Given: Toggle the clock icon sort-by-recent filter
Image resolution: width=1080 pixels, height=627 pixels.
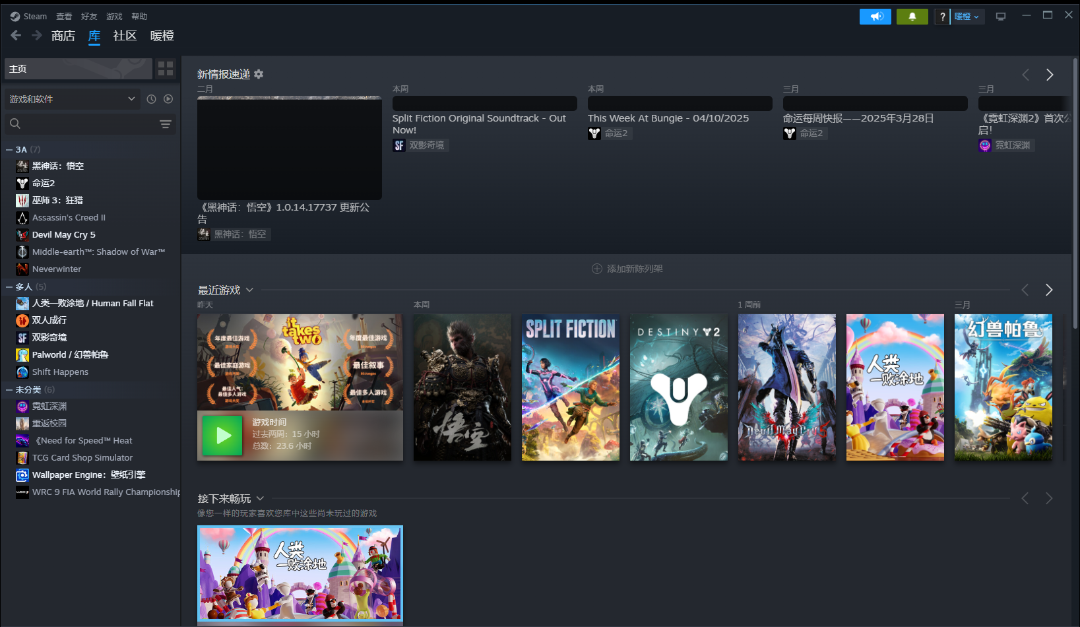Looking at the screenshot, I should 152,99.
